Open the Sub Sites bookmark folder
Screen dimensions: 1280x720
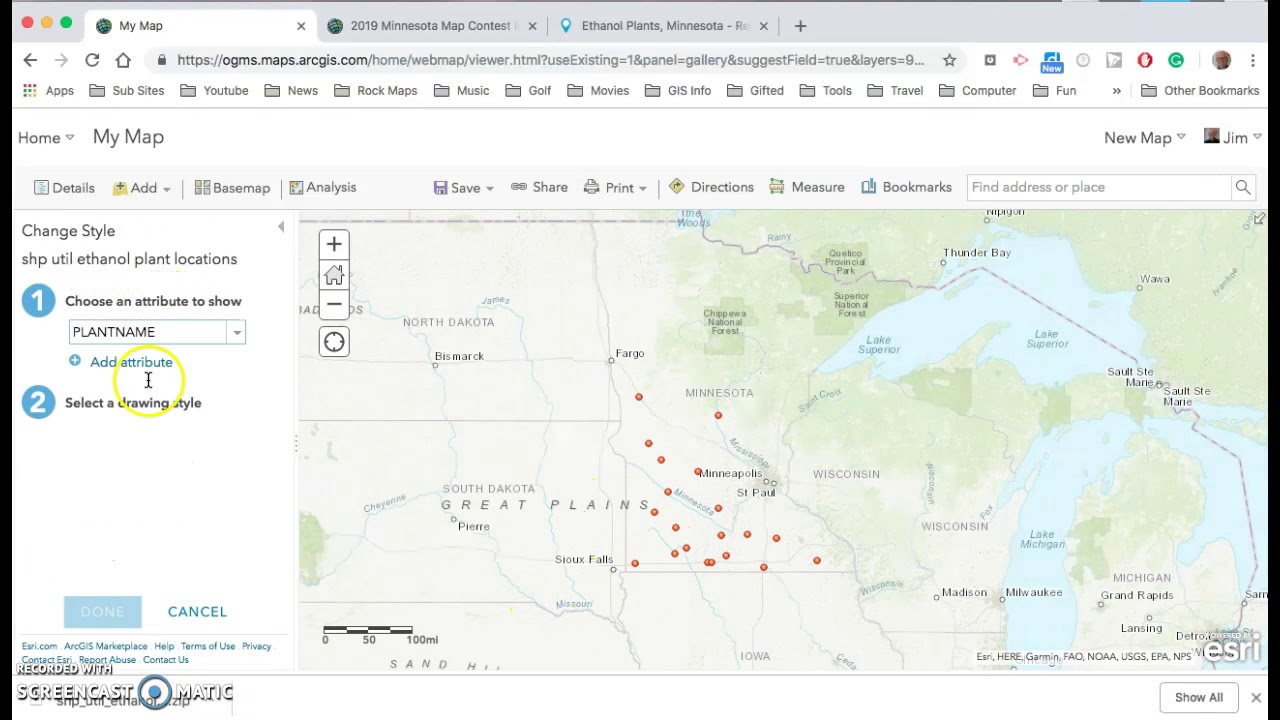click(126, 91)
